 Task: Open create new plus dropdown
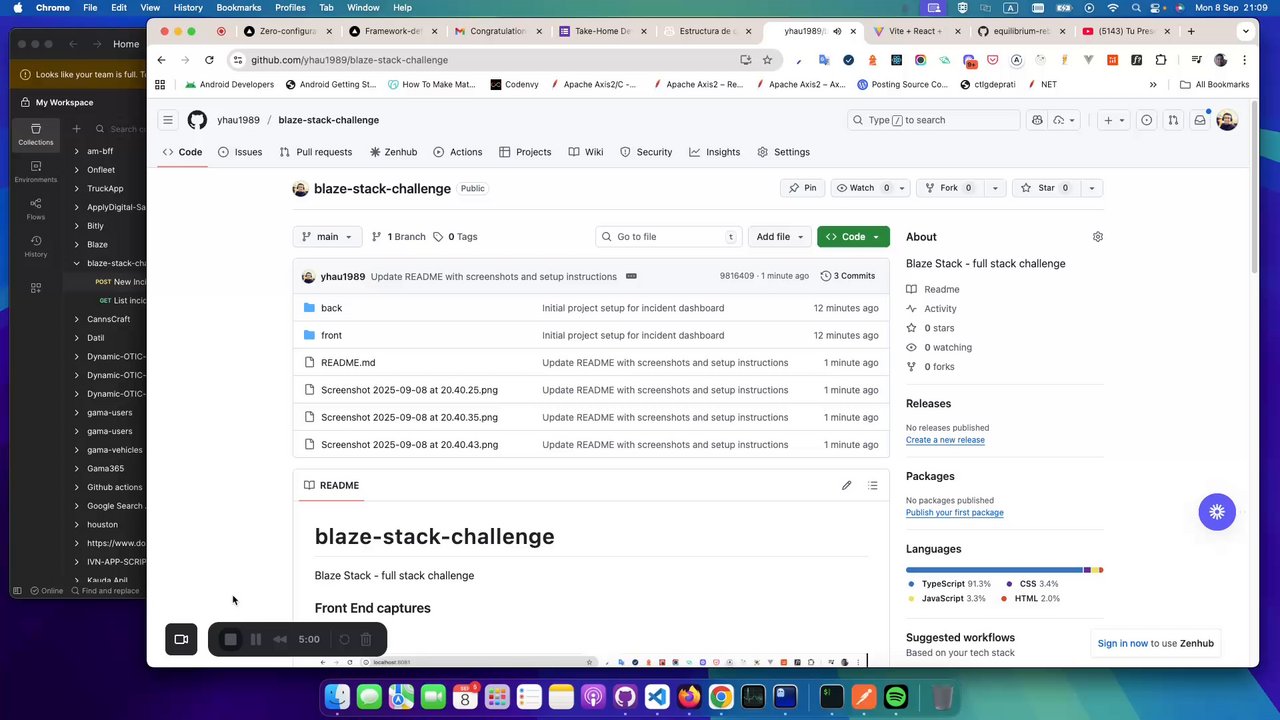1113,120
